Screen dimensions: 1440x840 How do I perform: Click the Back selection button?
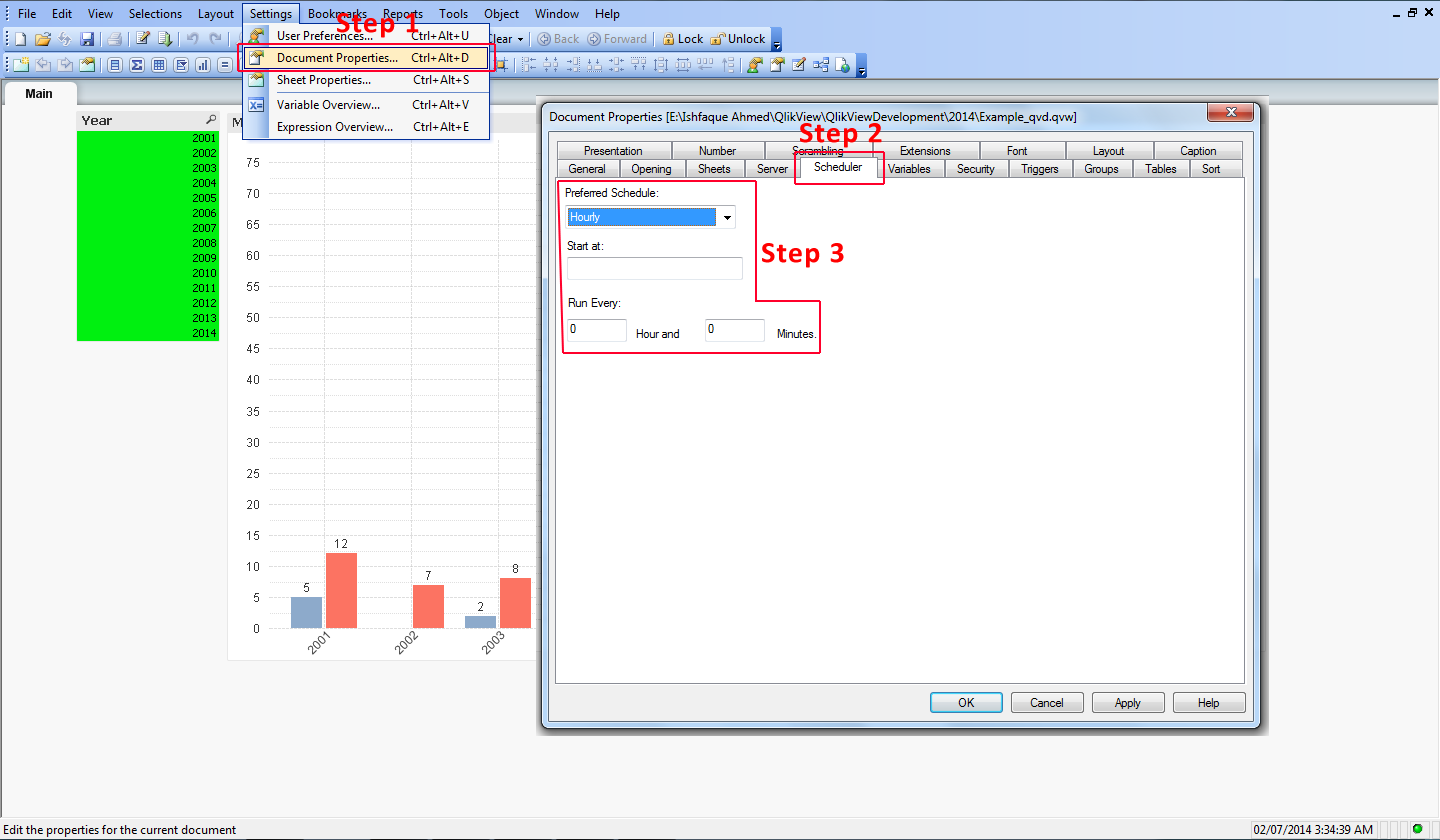tap(558, 39)
